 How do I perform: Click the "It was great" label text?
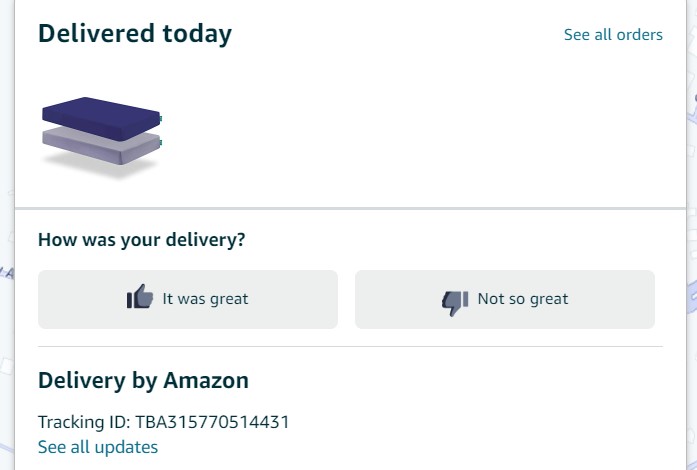205,299
